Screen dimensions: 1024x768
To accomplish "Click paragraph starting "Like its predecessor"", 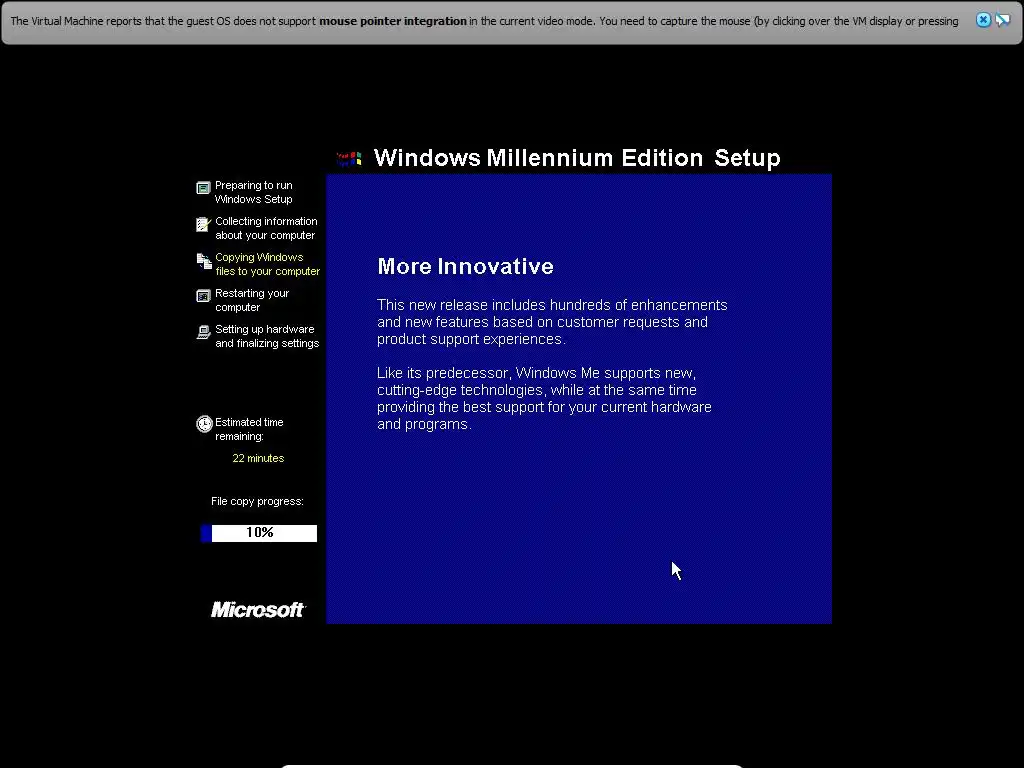I will tap(544, 398).
